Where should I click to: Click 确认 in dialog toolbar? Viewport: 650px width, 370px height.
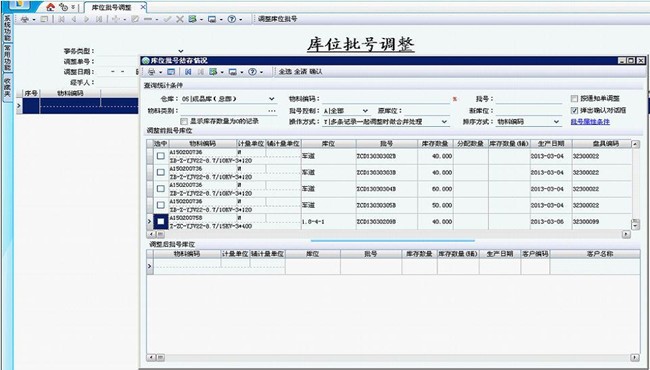[x=316, y=72]
